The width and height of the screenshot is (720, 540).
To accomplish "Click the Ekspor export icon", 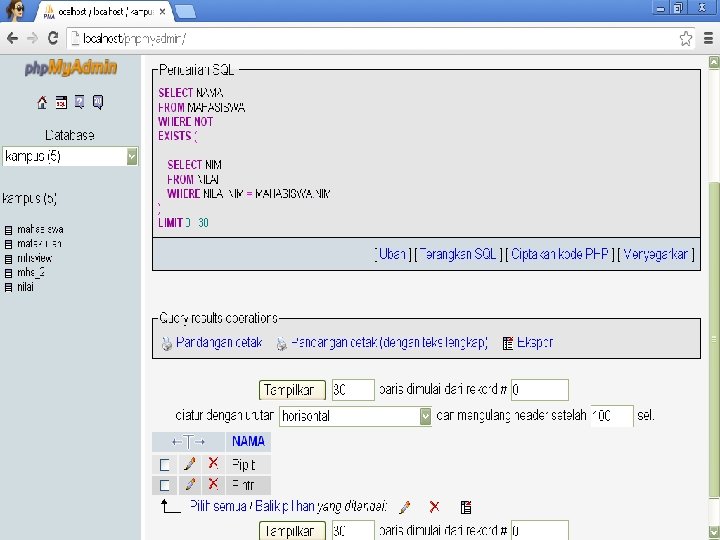I will pyautogui.click(x=508, y=343).
